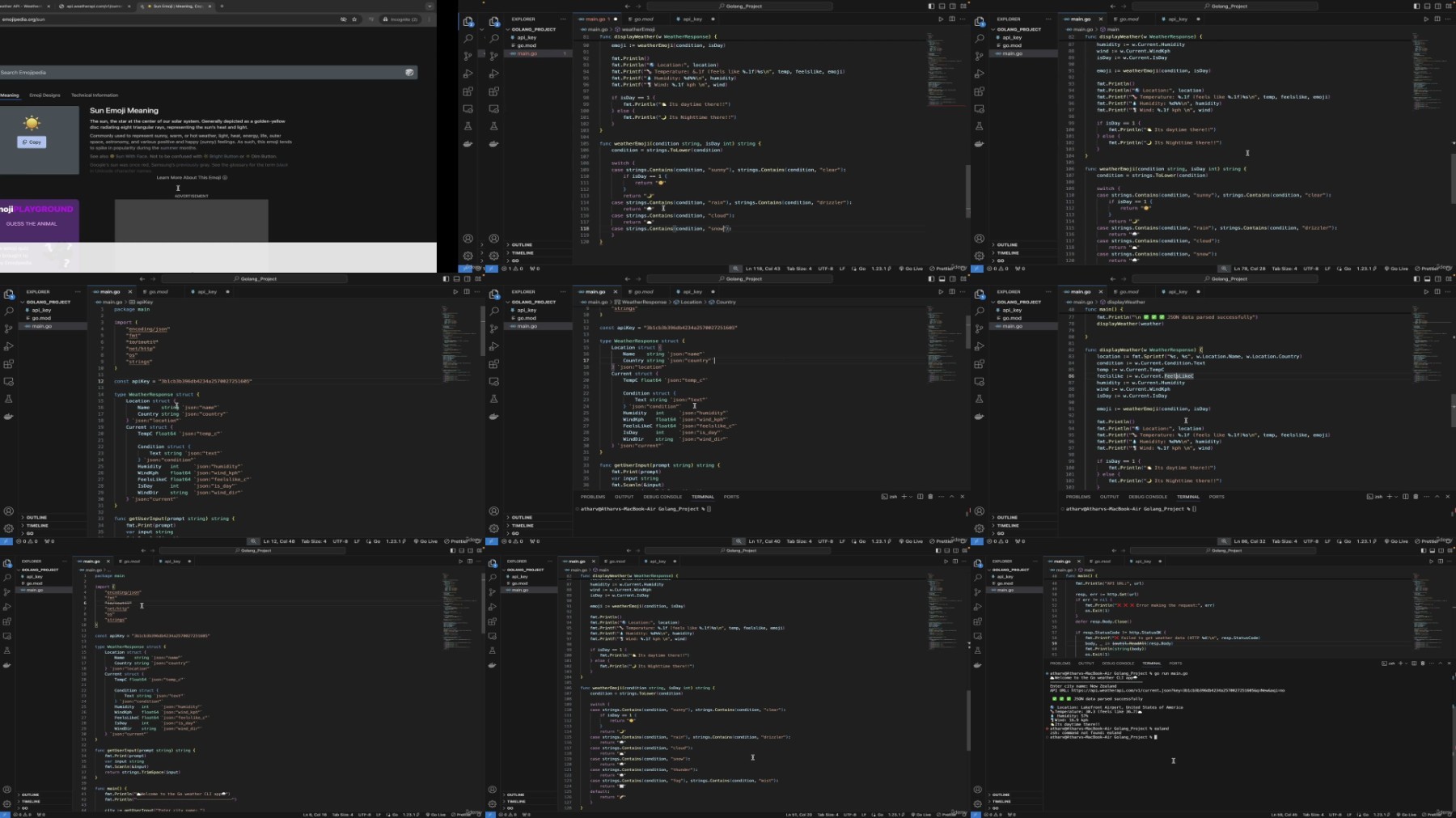The height and width of the screenshot is (818, 1456).
Task: Toggle the crossed-eye tracking icon in address bar
Action: click(343, 19)
